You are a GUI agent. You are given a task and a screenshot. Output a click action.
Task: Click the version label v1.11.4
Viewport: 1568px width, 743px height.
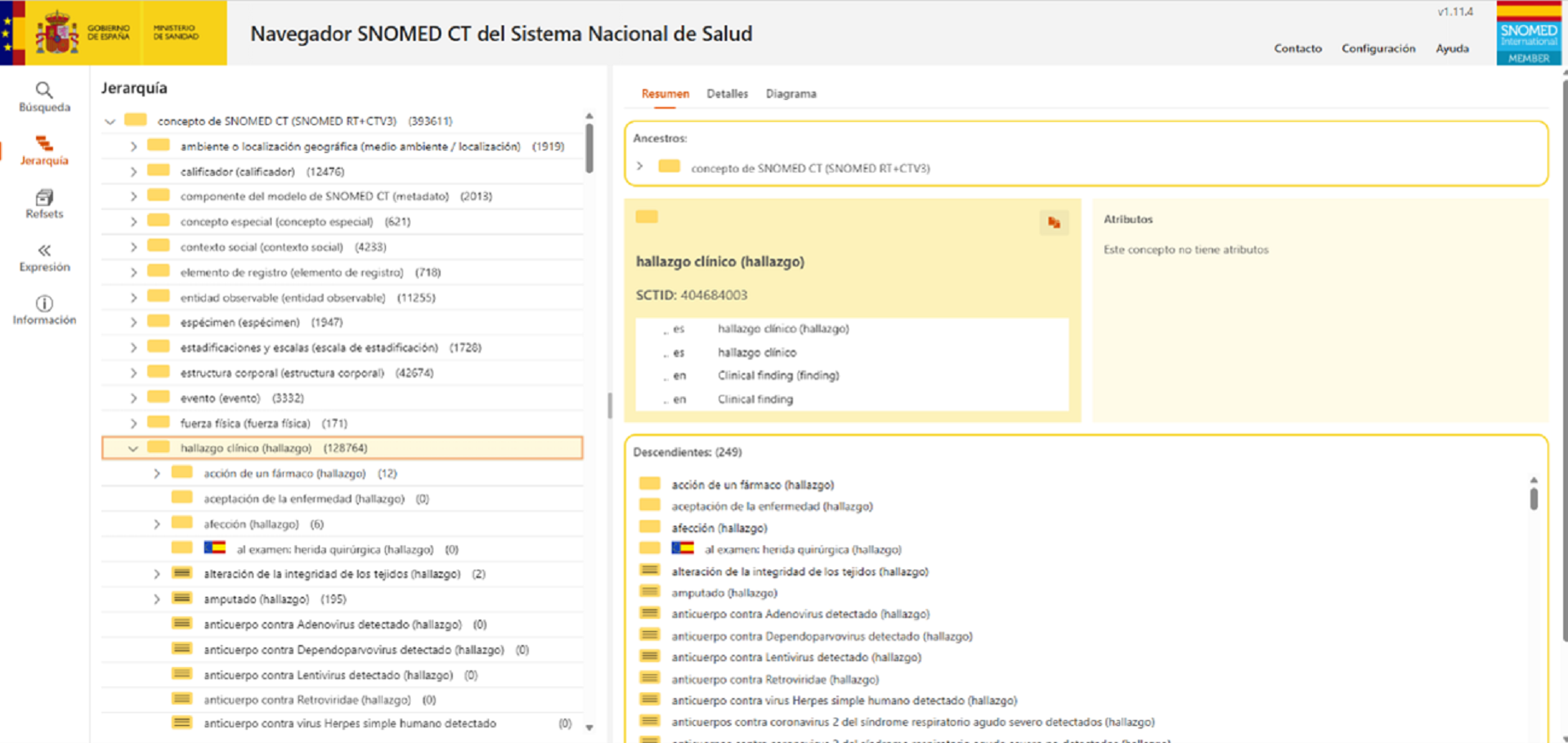(x=1455, y=11)
